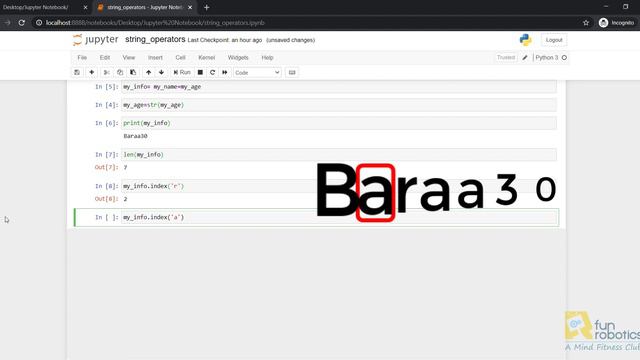Close the Desktop/Jupyter Notebook/ tab
The height and width of the screenshot is (360, 640).
point(85,7)
